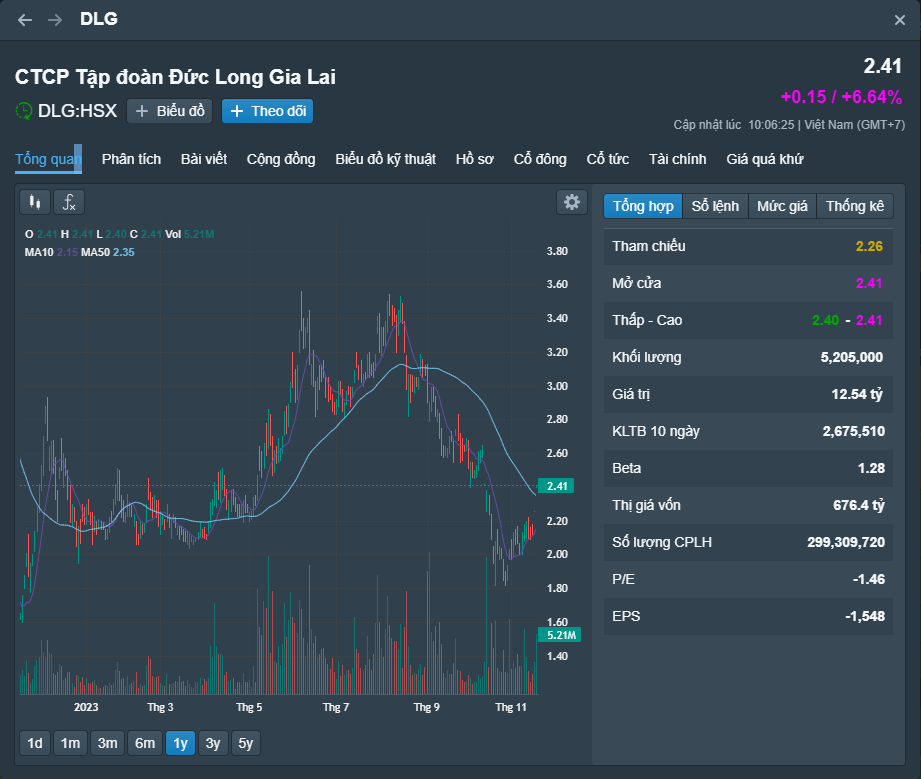Click the MA10 indicator legend

point(51,252)
